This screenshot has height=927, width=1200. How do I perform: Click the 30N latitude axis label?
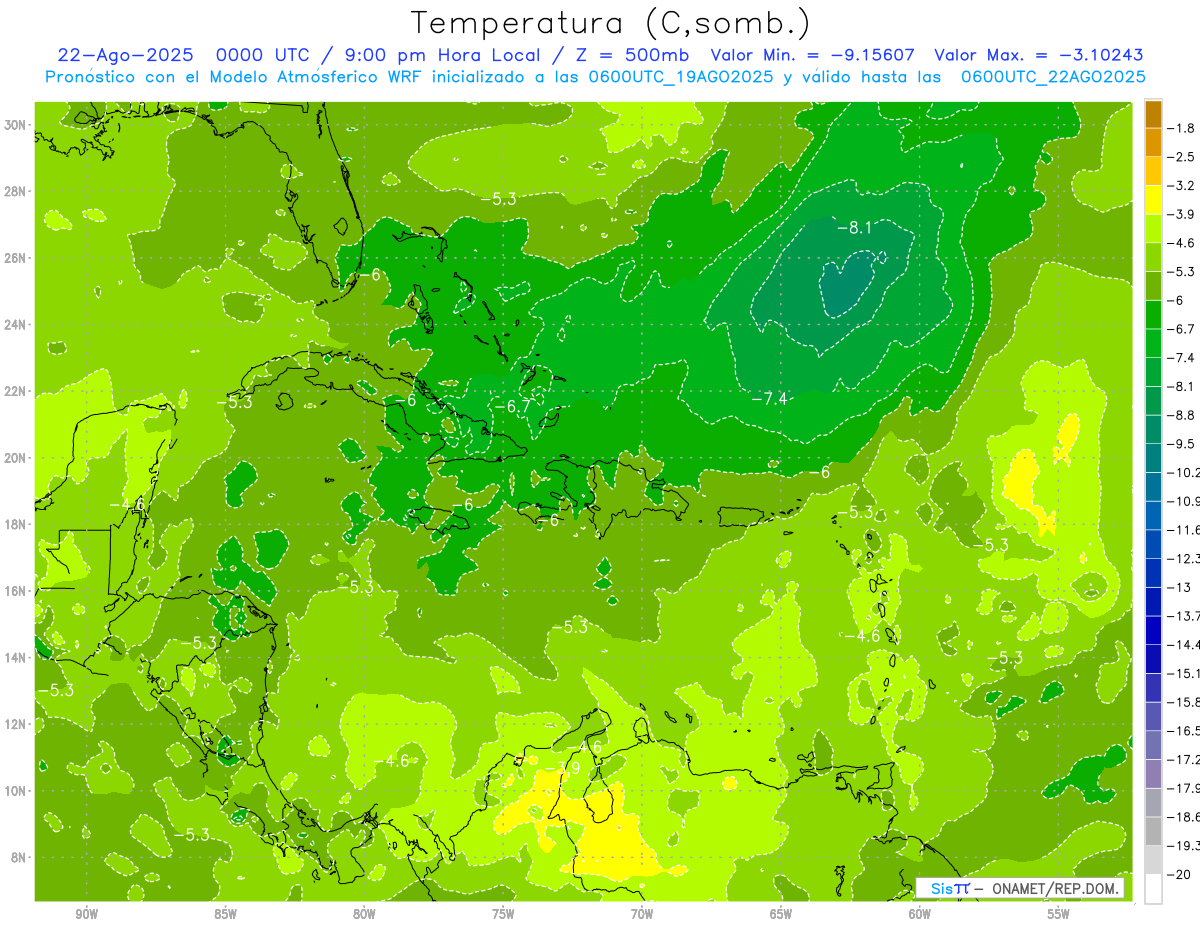pyautogui.click(x=15, y=125)
